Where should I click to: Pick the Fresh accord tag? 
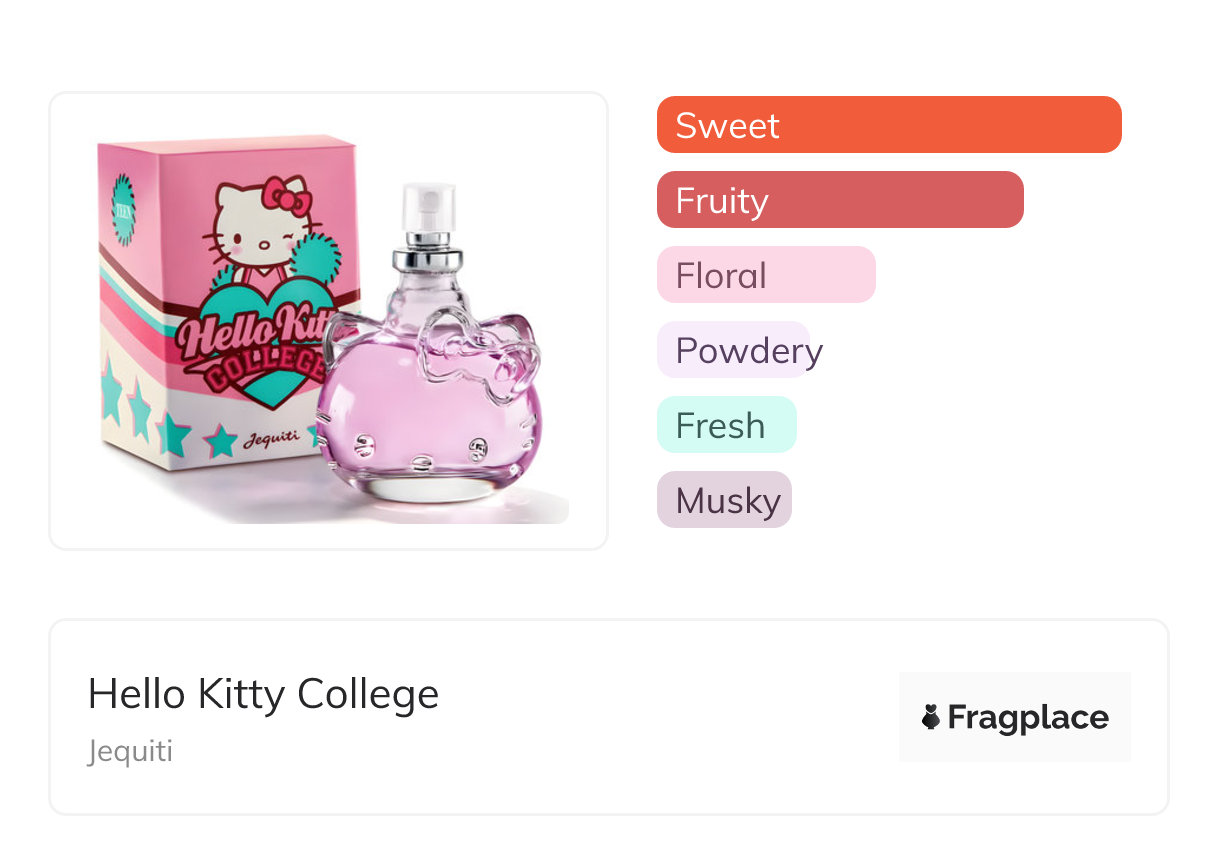pyautogui.click(x=726, y=425)
